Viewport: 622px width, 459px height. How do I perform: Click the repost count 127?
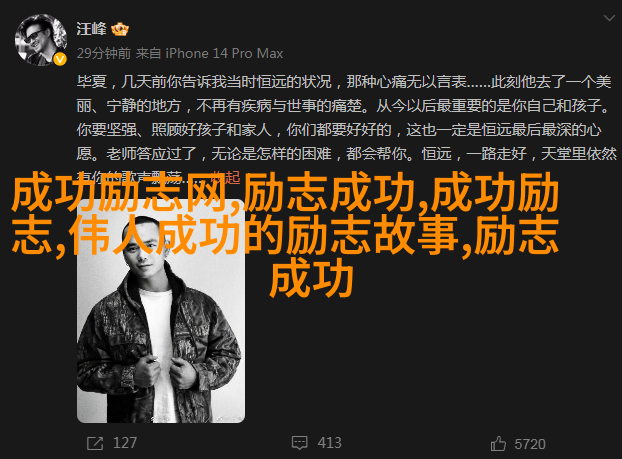point(125,443)
